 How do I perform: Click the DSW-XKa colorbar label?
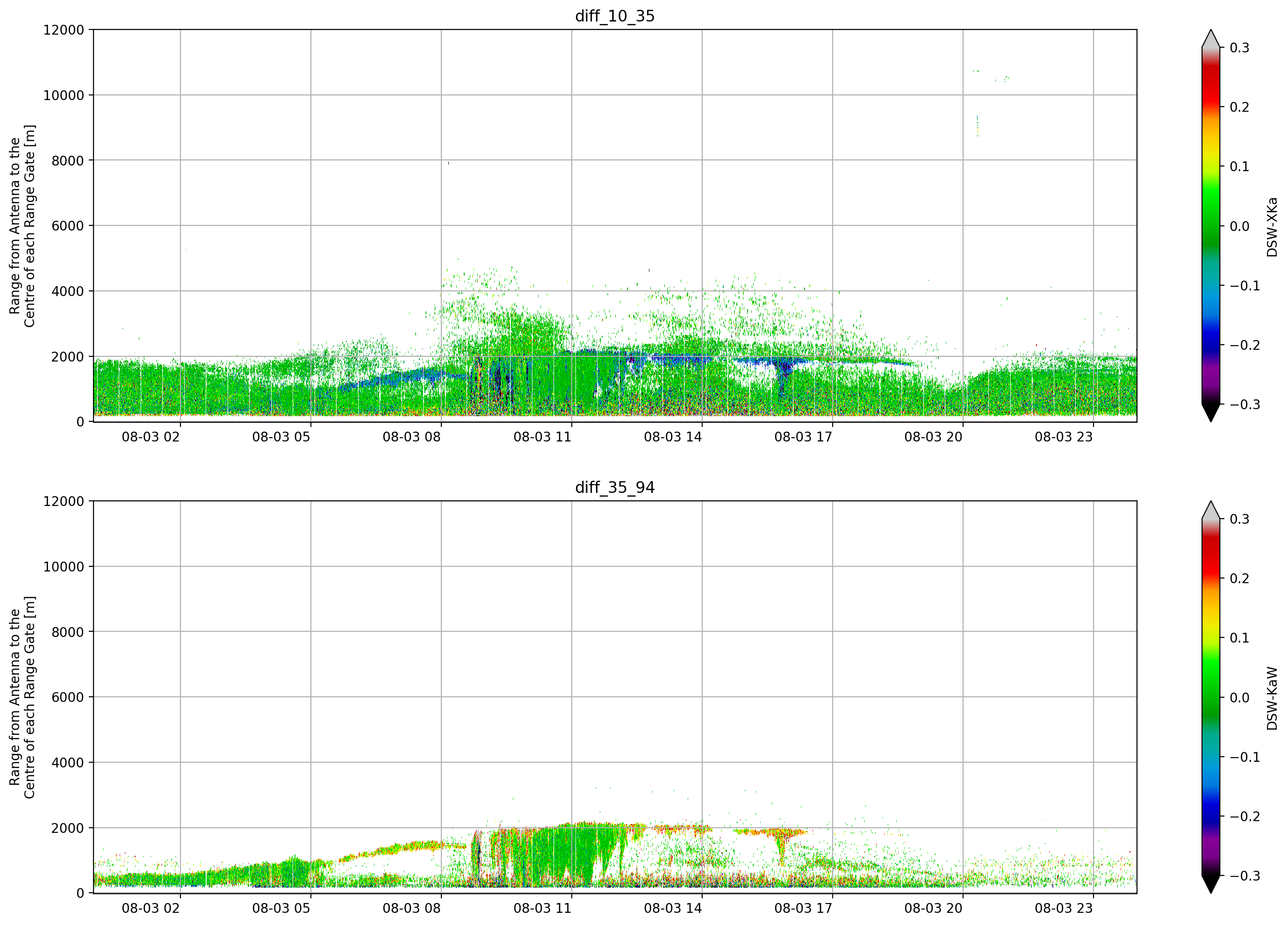coord(1272,227)
